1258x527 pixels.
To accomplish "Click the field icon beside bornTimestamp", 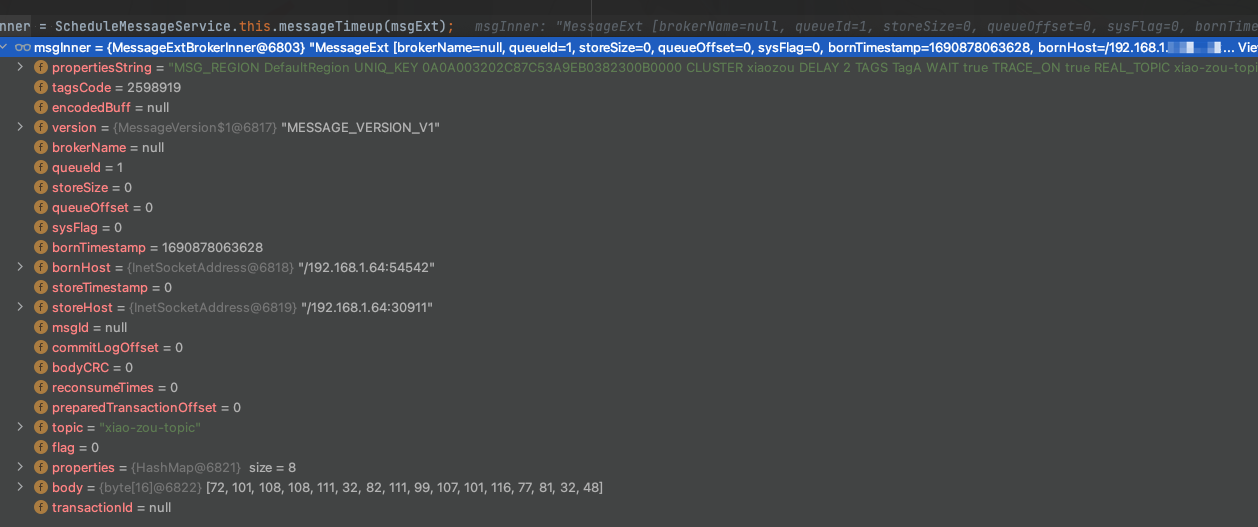I will click(x=41, y=247).
